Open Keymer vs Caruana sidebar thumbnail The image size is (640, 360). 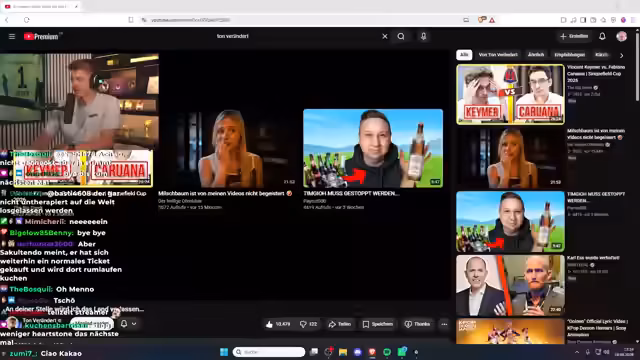coord(510,94)
